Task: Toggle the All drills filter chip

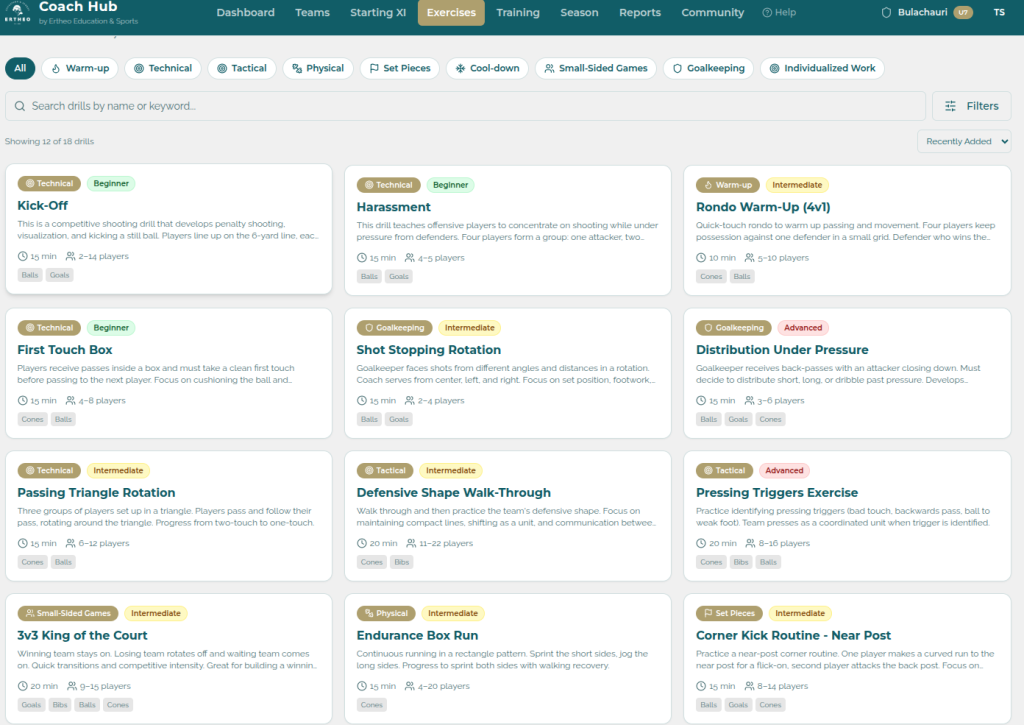Action: (20, 68)
